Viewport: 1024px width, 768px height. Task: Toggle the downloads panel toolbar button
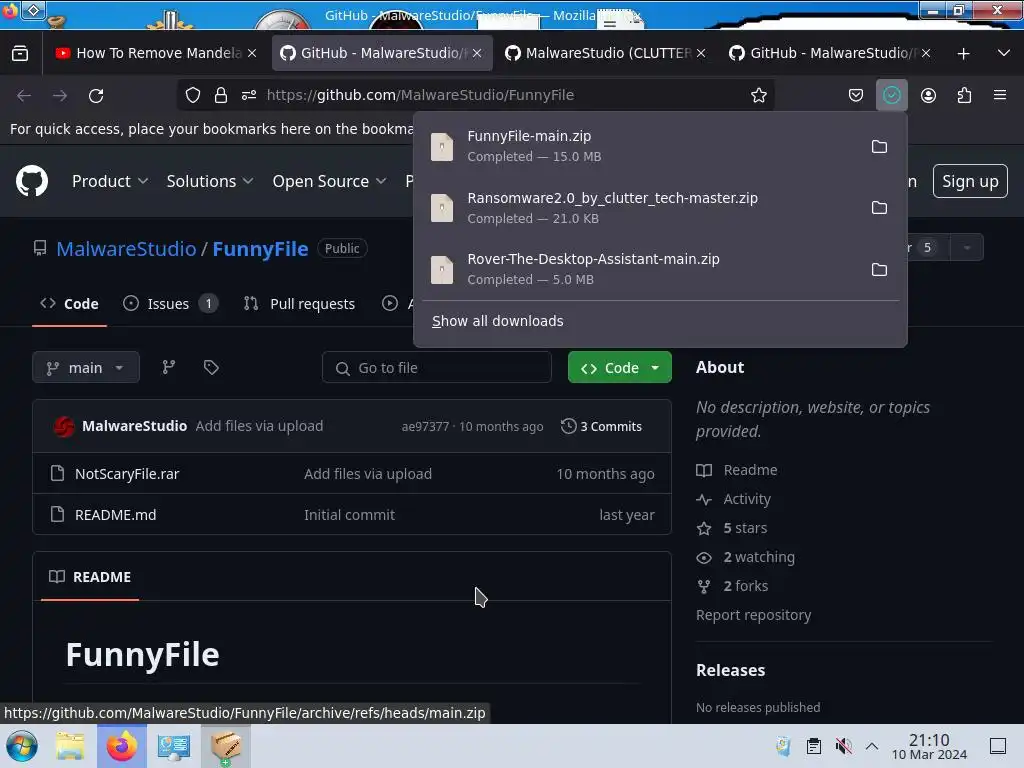click(891, 95)
